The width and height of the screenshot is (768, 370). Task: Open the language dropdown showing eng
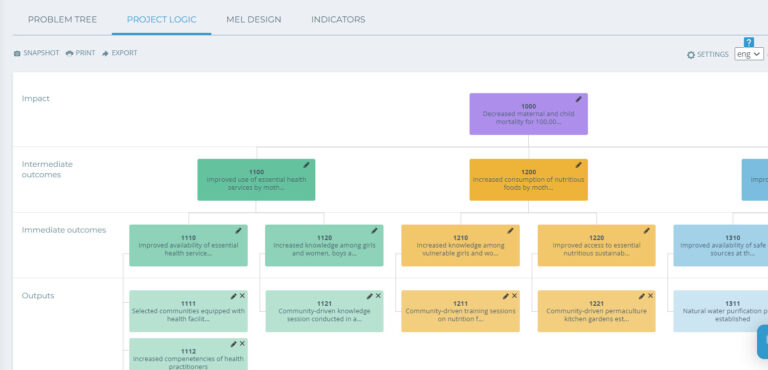click(748, 54)
